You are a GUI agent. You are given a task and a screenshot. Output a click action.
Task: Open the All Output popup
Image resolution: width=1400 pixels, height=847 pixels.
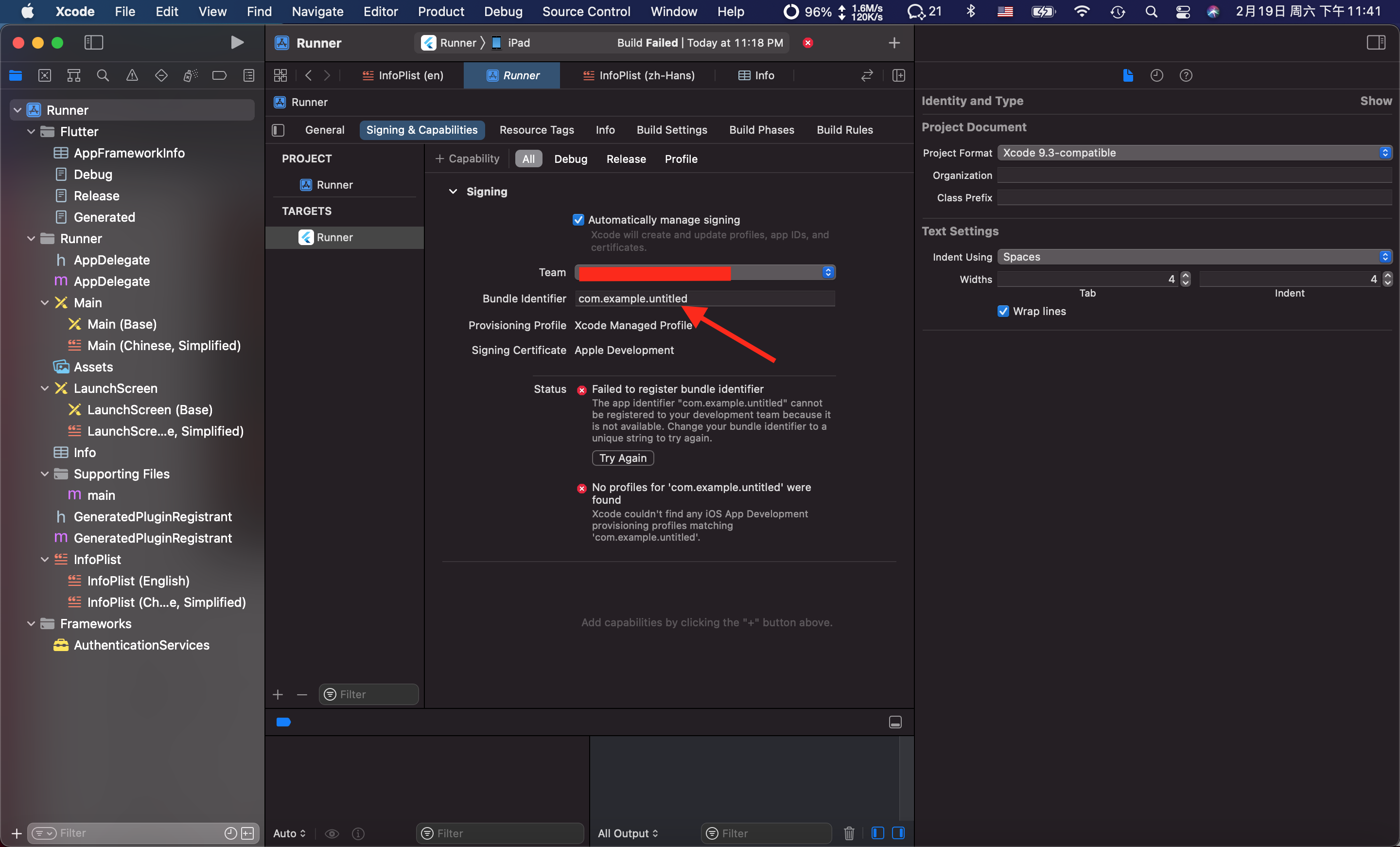coord(628,833)
